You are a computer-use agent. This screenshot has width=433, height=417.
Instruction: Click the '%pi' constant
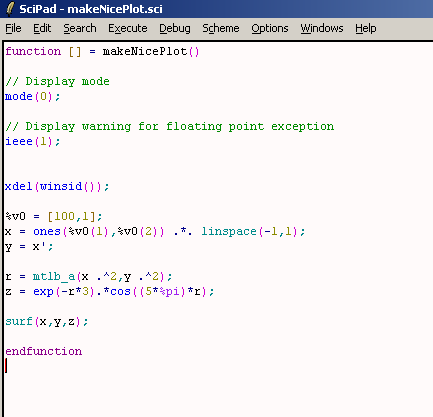(x=169, y=292)
